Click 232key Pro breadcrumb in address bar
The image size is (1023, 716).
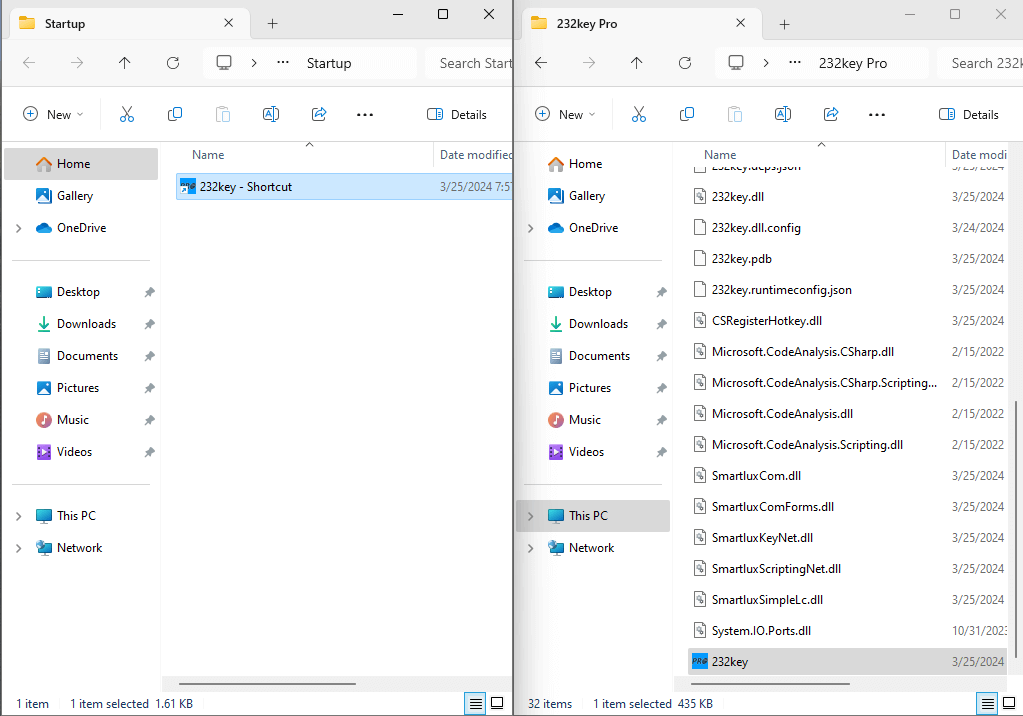853,63
